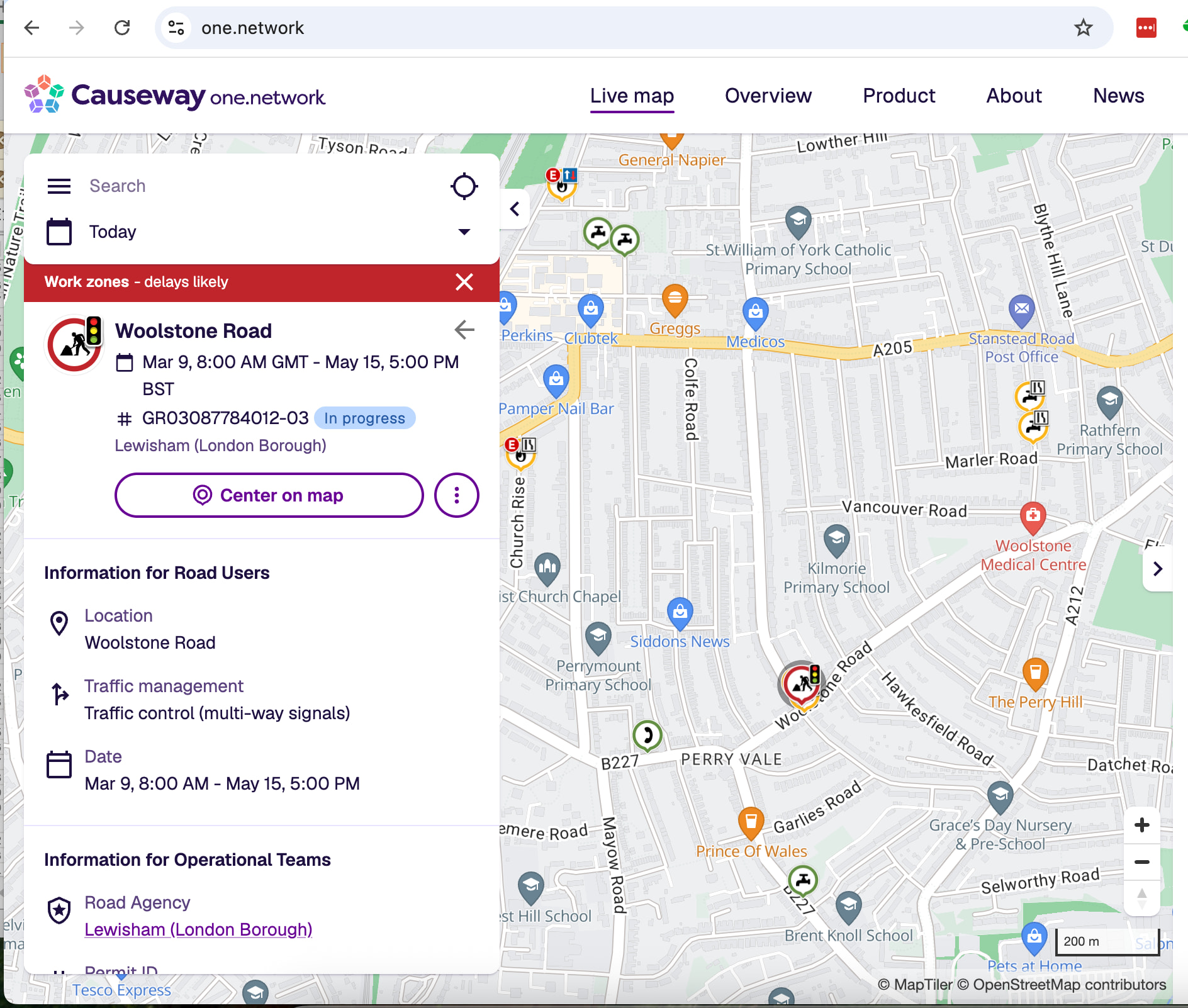Go to the News navigation tab

1118,96
